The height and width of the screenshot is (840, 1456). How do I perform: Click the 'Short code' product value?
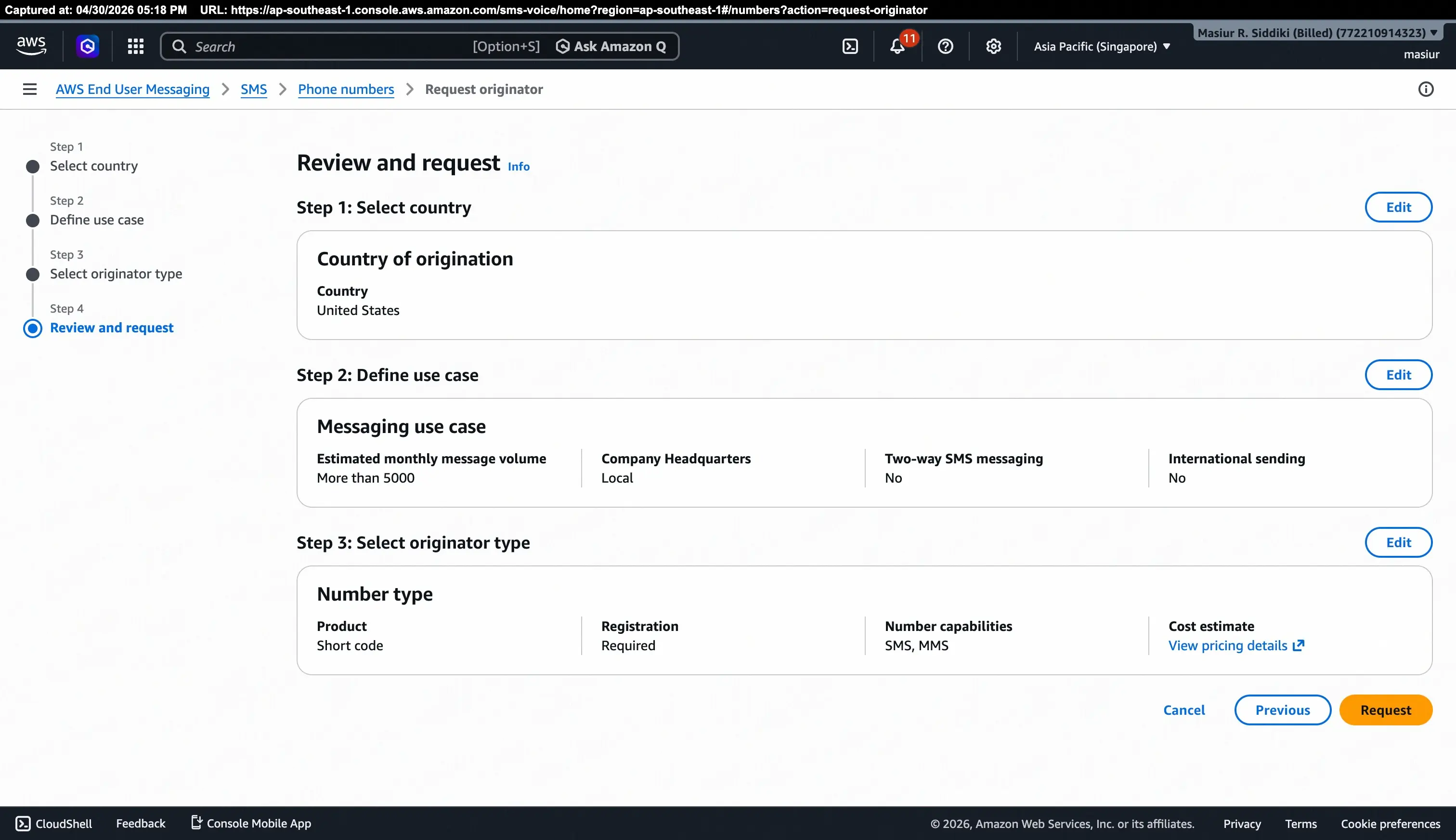(350, 645)
